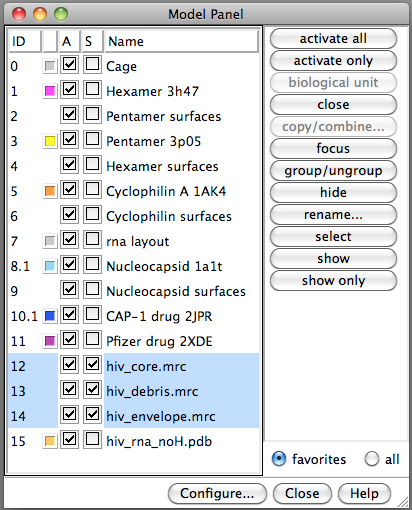The image size is (412, 510).
Task: Click the orange swatch next to Cyclophilin A 1AK4
Action: pyautogui.click(x=50, y=191)
